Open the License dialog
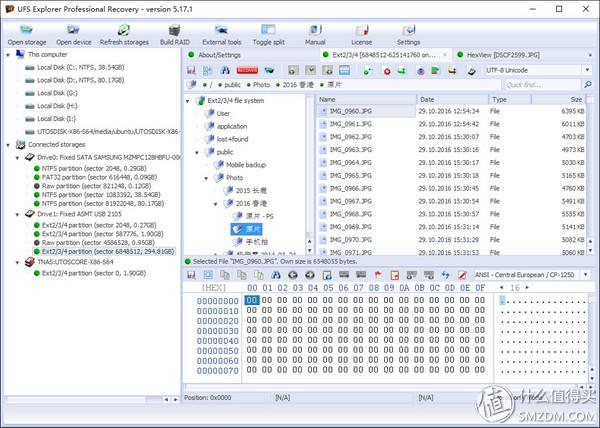 click(x=362, y=35)
